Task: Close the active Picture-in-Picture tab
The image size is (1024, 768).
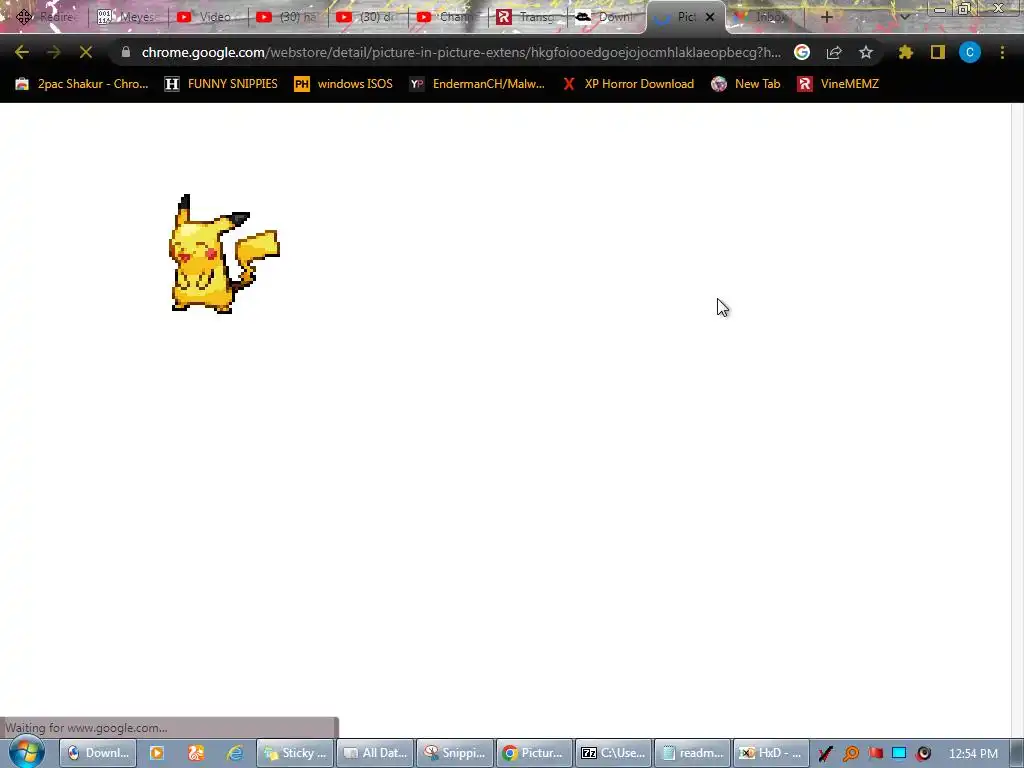Action: [x=710, y=18]
